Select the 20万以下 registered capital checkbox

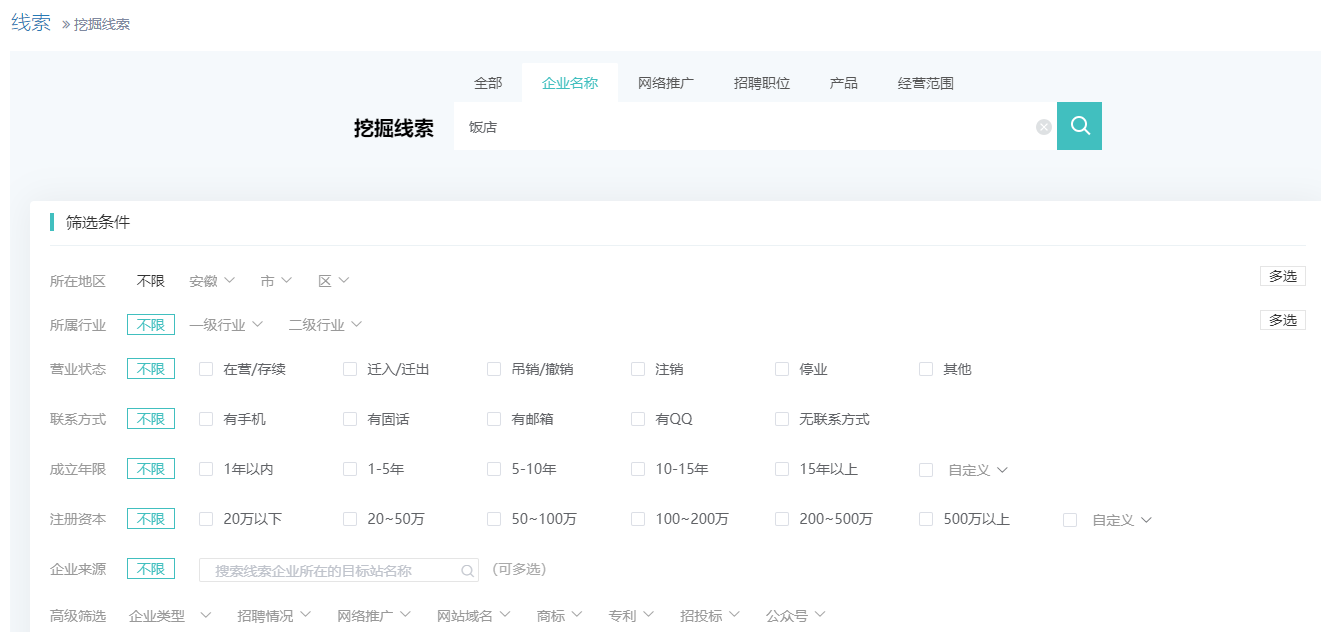206,519
